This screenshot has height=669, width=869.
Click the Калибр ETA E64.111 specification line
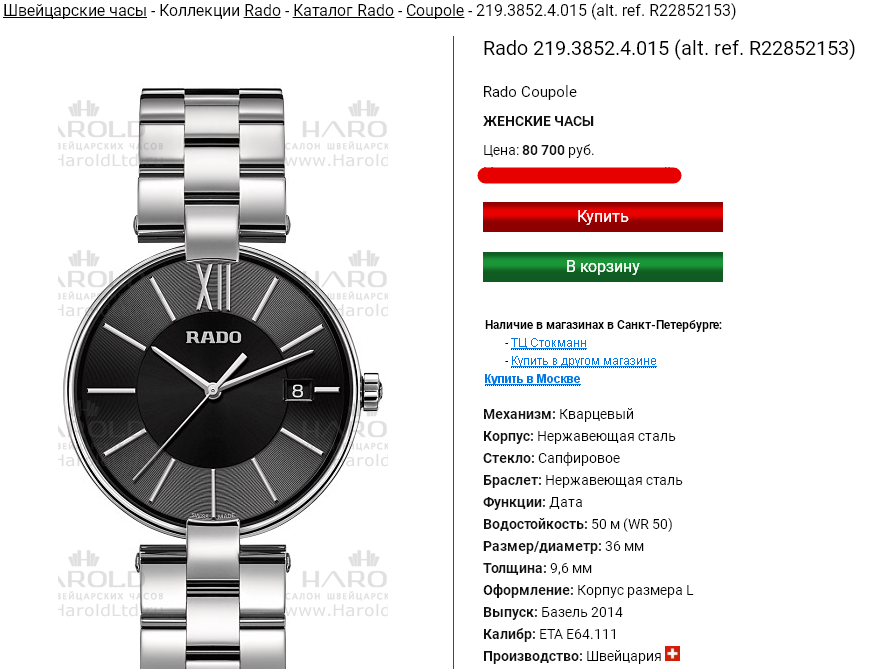click(550, 634)
